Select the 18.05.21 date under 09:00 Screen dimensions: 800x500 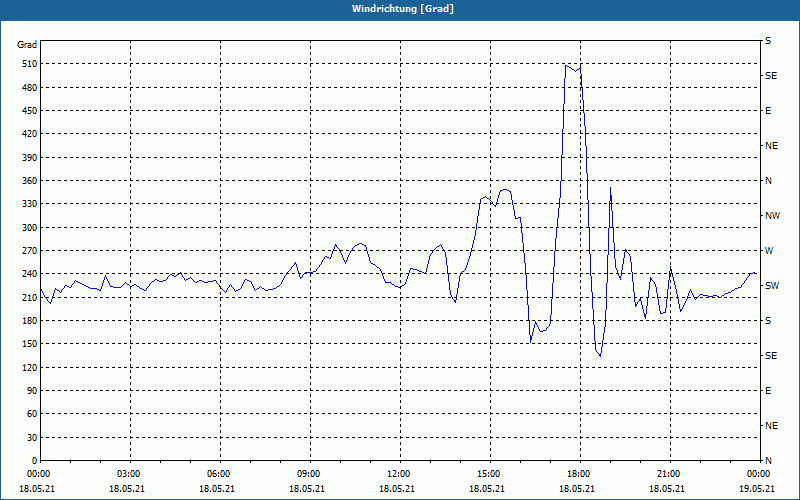(x=306, y=488)
